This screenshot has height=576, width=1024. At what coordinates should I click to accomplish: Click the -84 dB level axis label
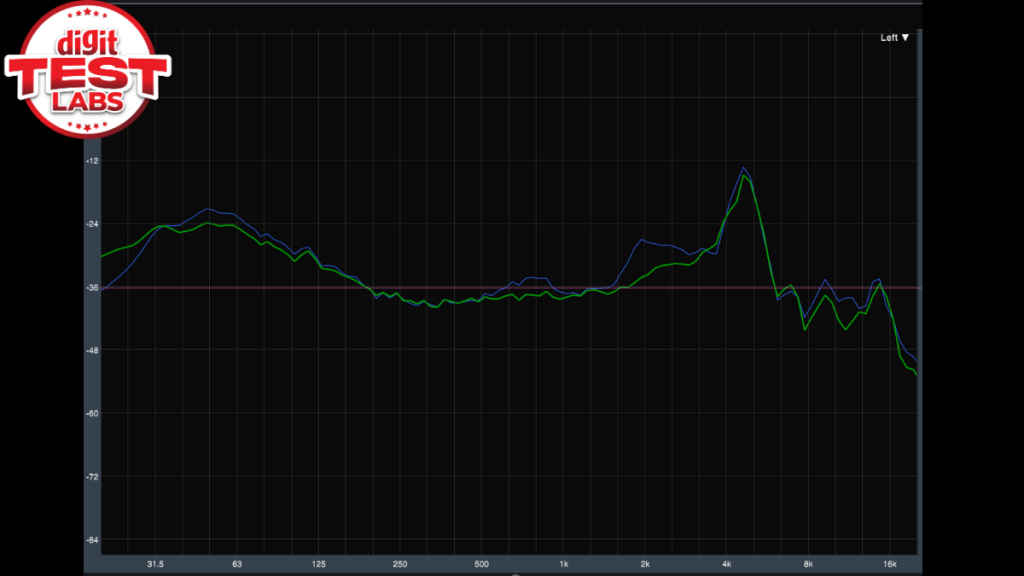93,540
